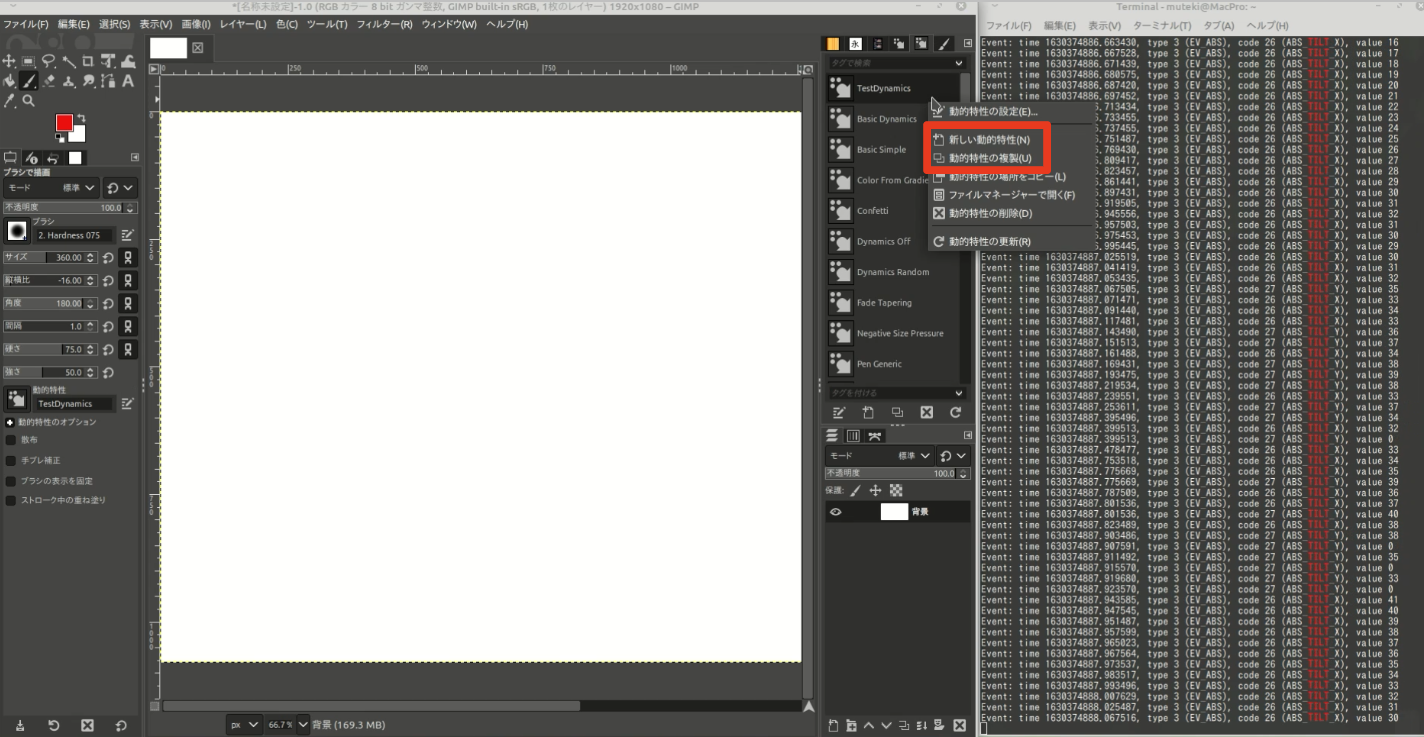Viewport: 1424px width, 737px height.
Task: Toggle lock pixels icon in layers panel
Action: 855,490
